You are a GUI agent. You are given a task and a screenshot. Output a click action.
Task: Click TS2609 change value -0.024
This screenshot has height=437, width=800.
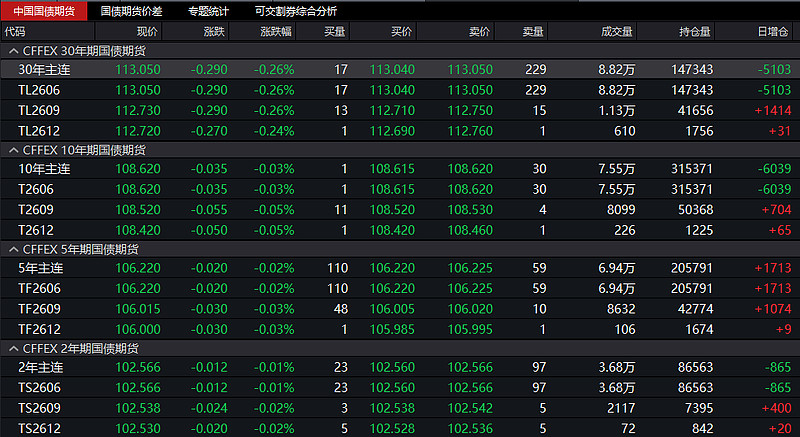(209, 408)
